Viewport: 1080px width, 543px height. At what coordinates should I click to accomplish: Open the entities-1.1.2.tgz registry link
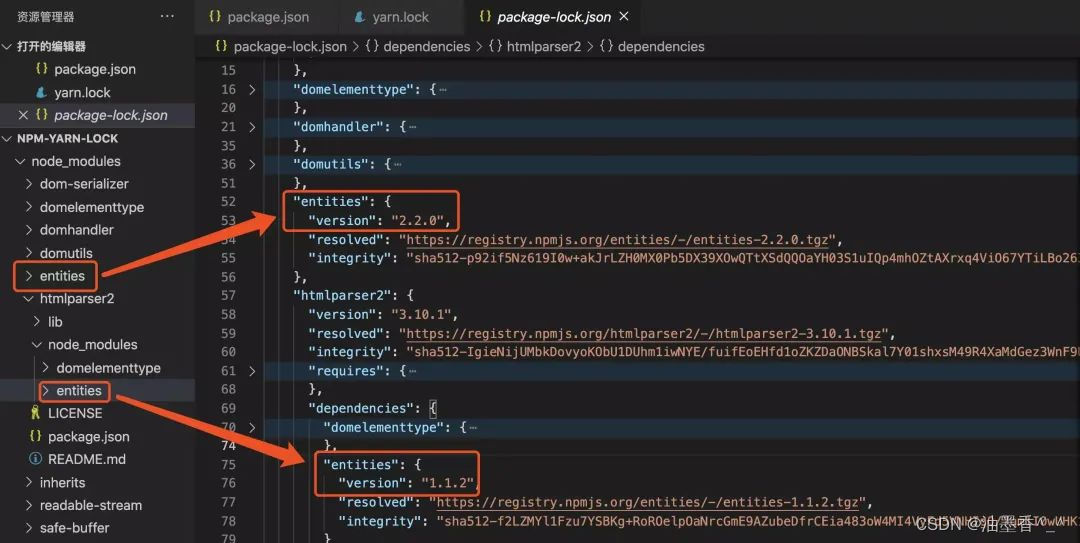(647, 502)
